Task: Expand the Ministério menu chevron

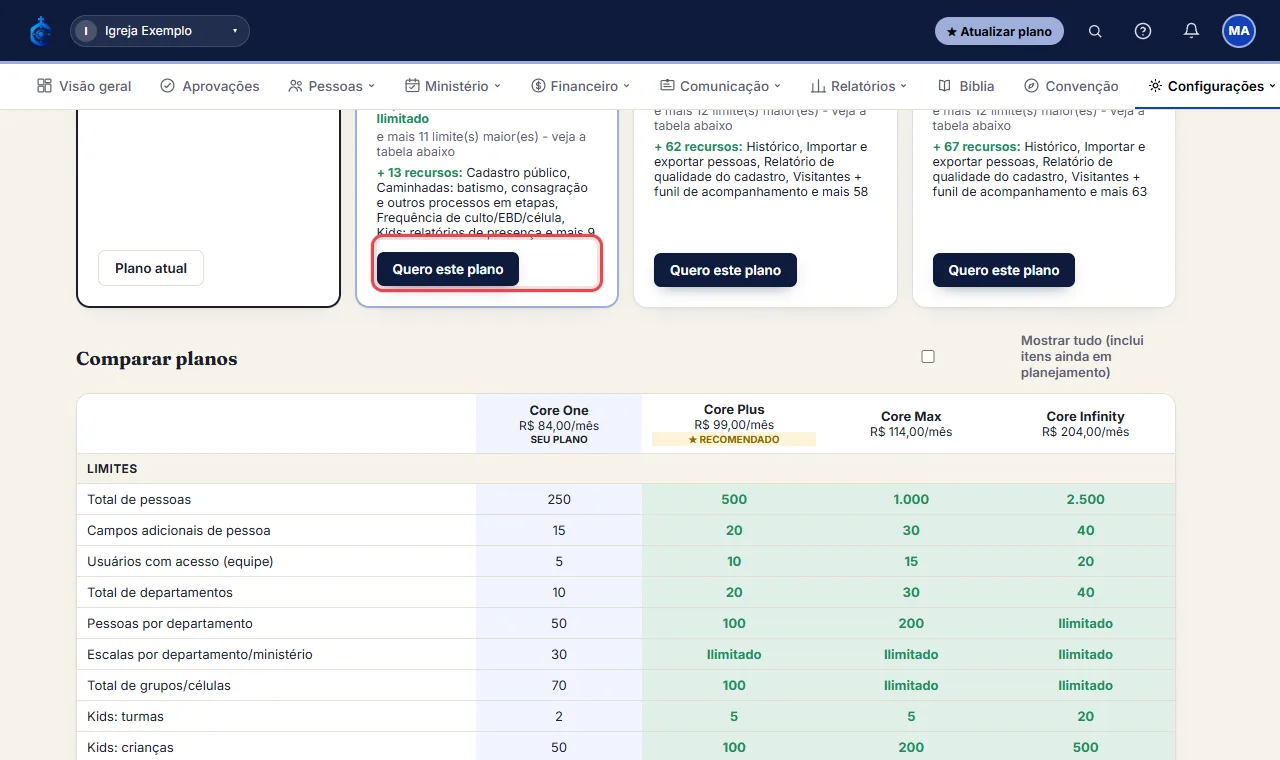Action: click(497, 86)
